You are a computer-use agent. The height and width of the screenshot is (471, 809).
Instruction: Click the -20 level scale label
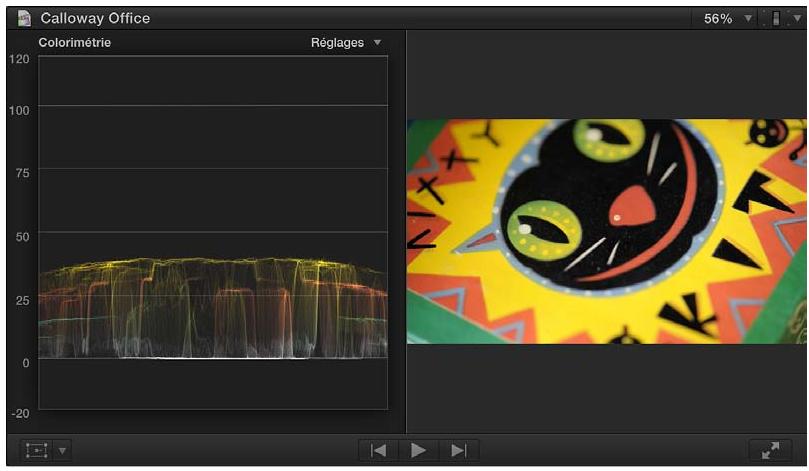(20, 413)
